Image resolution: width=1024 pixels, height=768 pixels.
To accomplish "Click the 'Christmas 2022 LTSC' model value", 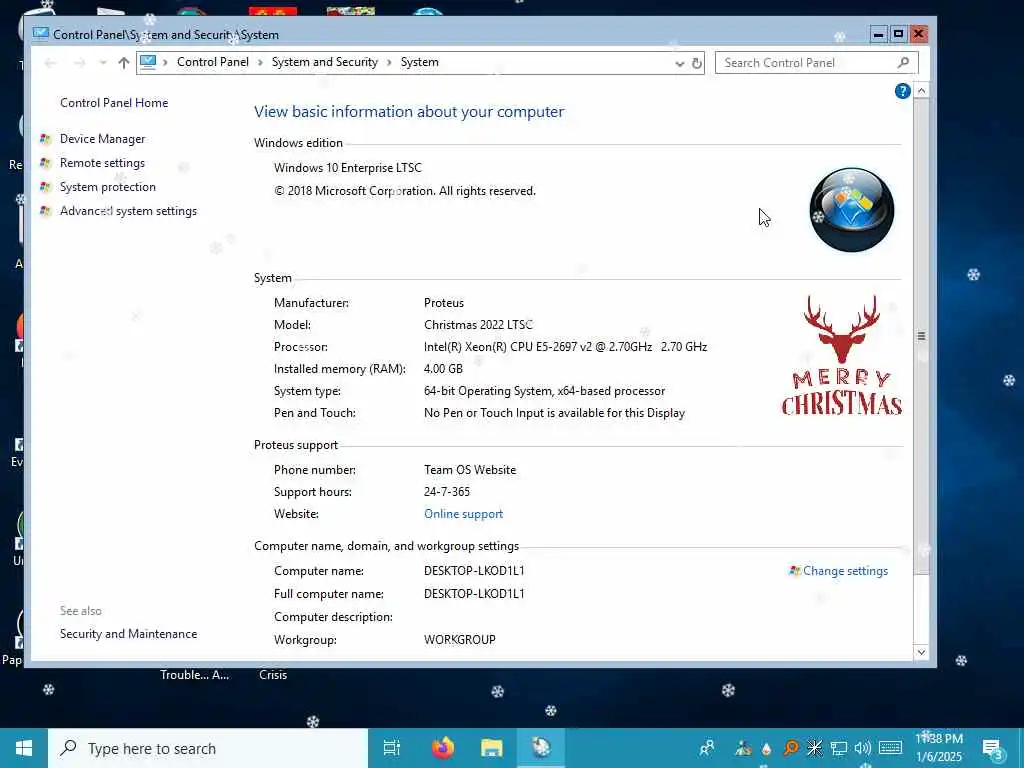I will [x=478, y=325].
